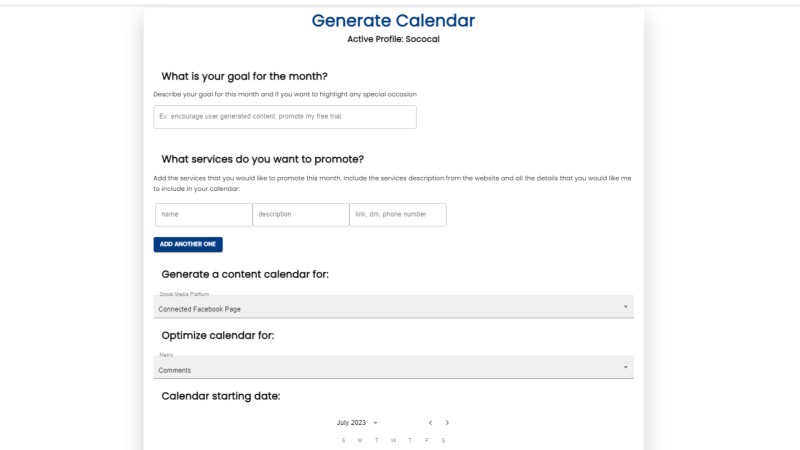Click the W weekday column header
The image size is (800, 450).
(393, 440)
